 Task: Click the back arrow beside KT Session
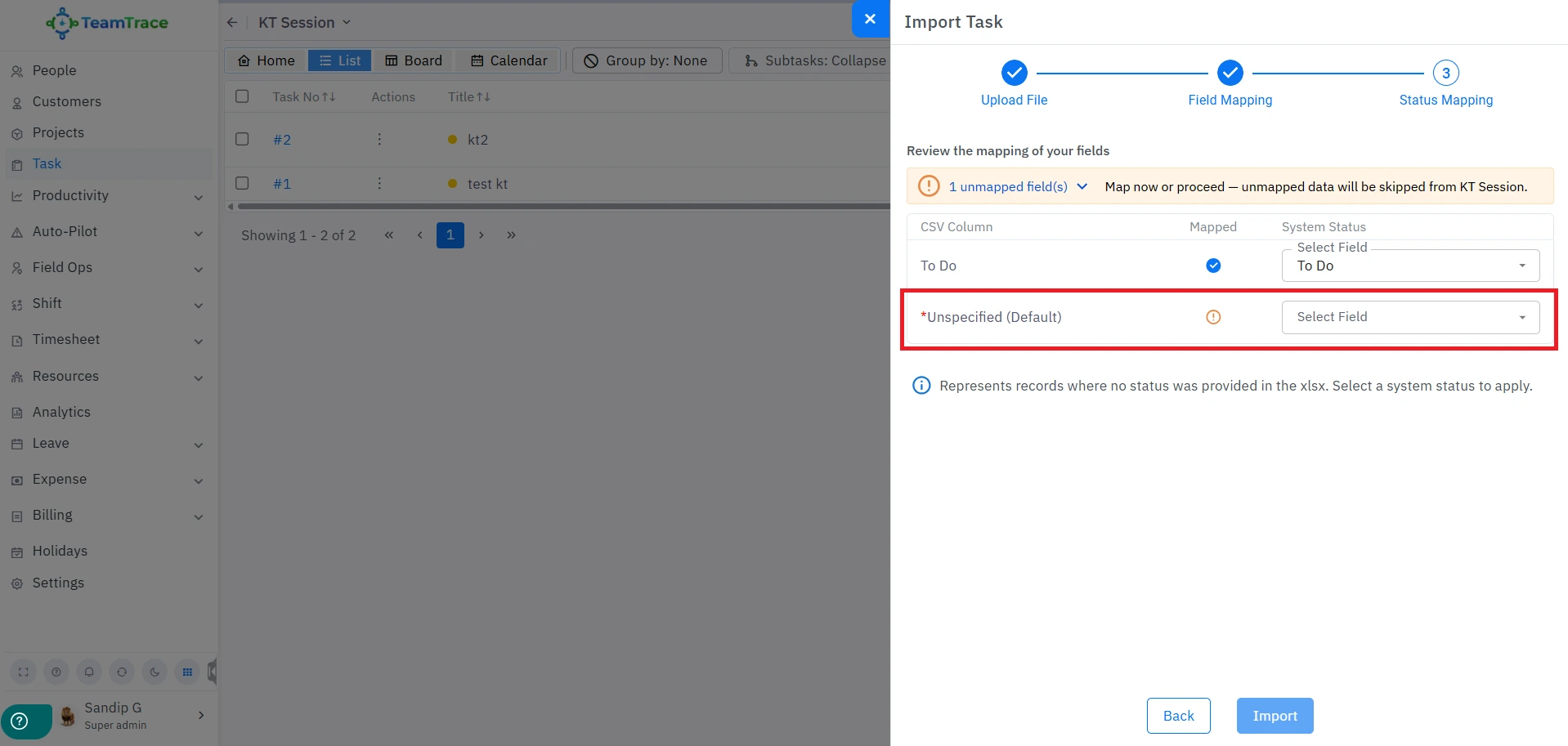[x=232, y=23]
